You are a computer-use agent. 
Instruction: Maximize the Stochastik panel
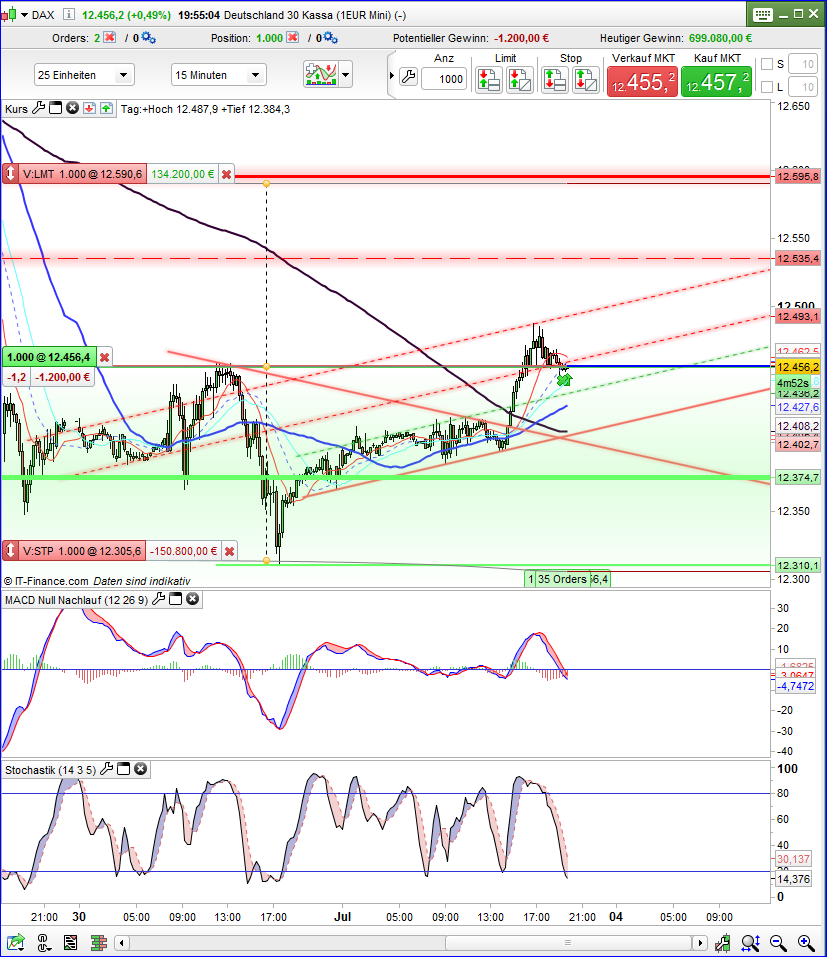point(124,769)
